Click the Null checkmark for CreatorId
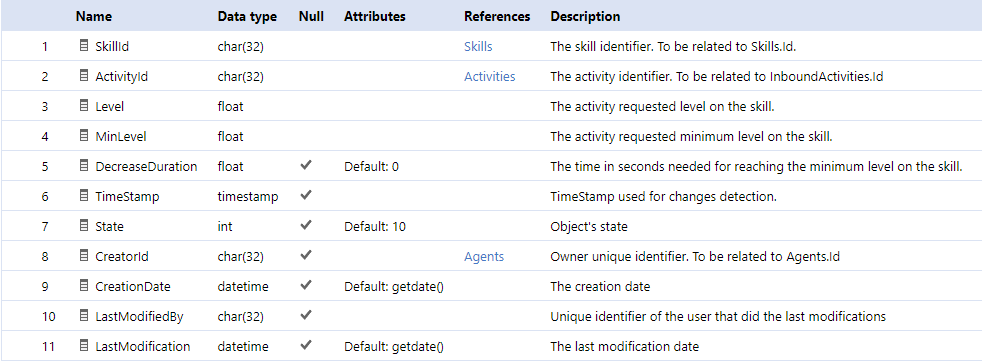 306,256
